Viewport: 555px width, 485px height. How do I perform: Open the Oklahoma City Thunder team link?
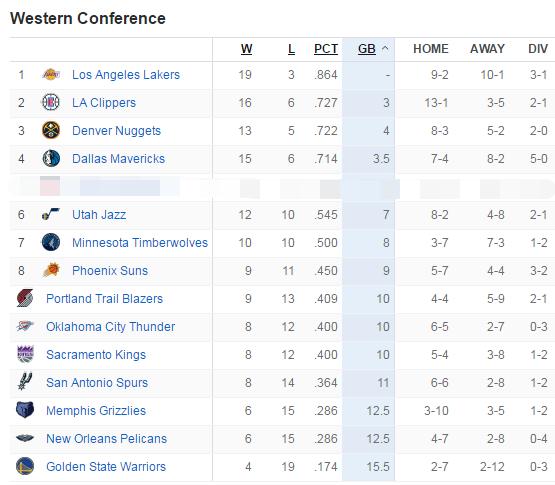click(x=110, y=326)
